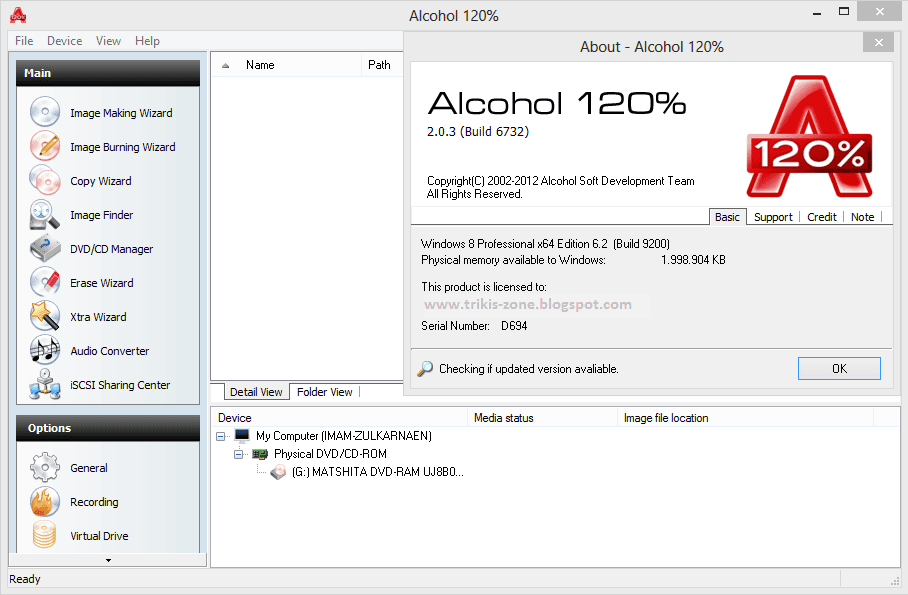The image size is (908, 595).
Task: Click the Image file location column header
Action: (x=746, y=418)
